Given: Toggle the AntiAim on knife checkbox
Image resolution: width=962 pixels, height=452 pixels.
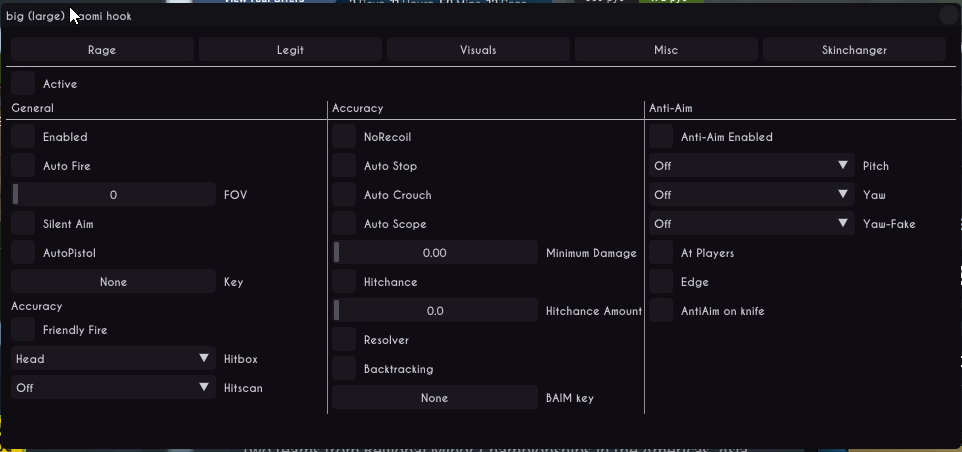Looking at the screenshot, I should click(x=661, y=311).
